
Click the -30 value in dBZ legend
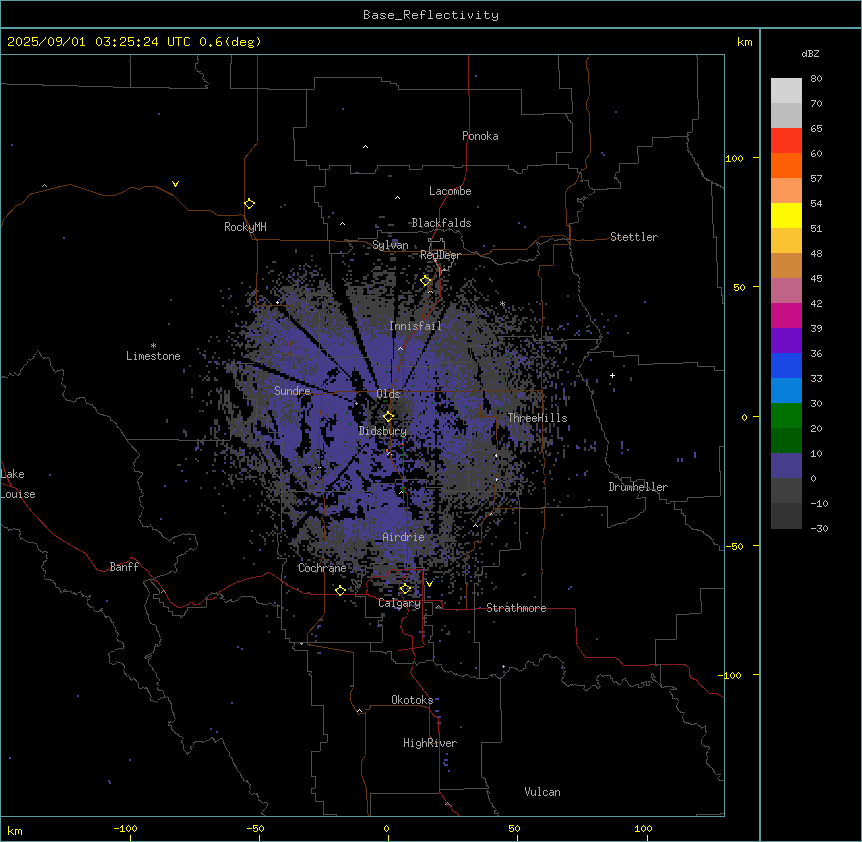819,528
